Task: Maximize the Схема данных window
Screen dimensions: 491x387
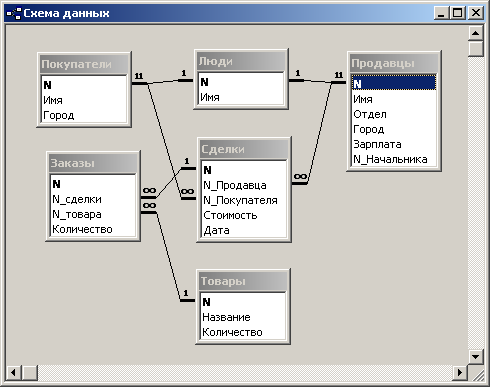Action: click(x=458, y=13)
